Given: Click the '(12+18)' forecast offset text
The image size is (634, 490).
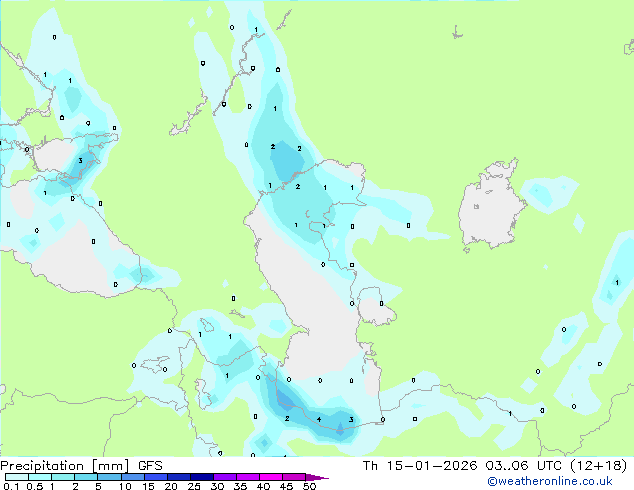Looking at the screenshot, I should pos(598,466).
